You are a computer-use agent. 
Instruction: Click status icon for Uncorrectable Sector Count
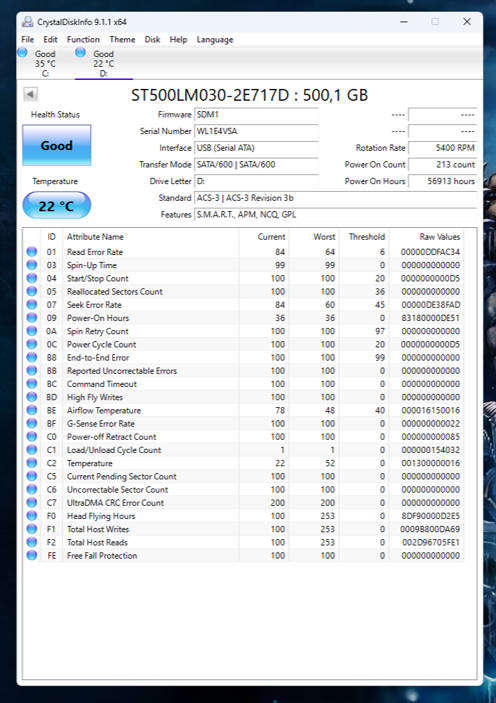[x=31, y=489]
